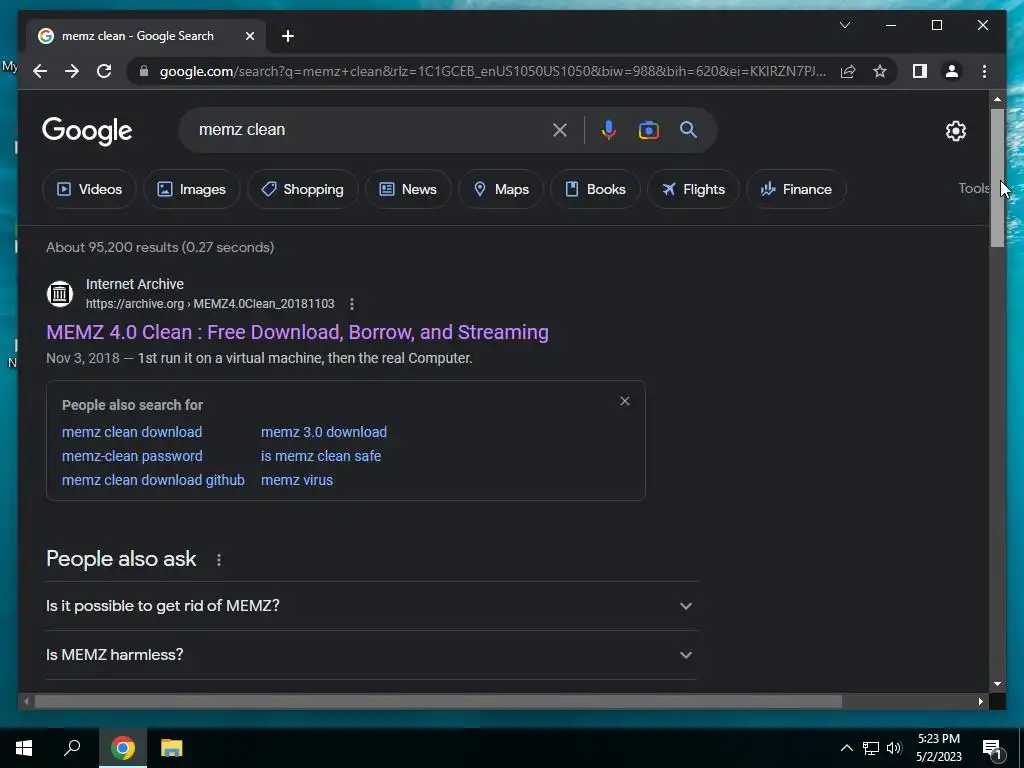Click vertical scrollbar thumb
This screenshot has width=1024, height=768.
tap(997, 178)
